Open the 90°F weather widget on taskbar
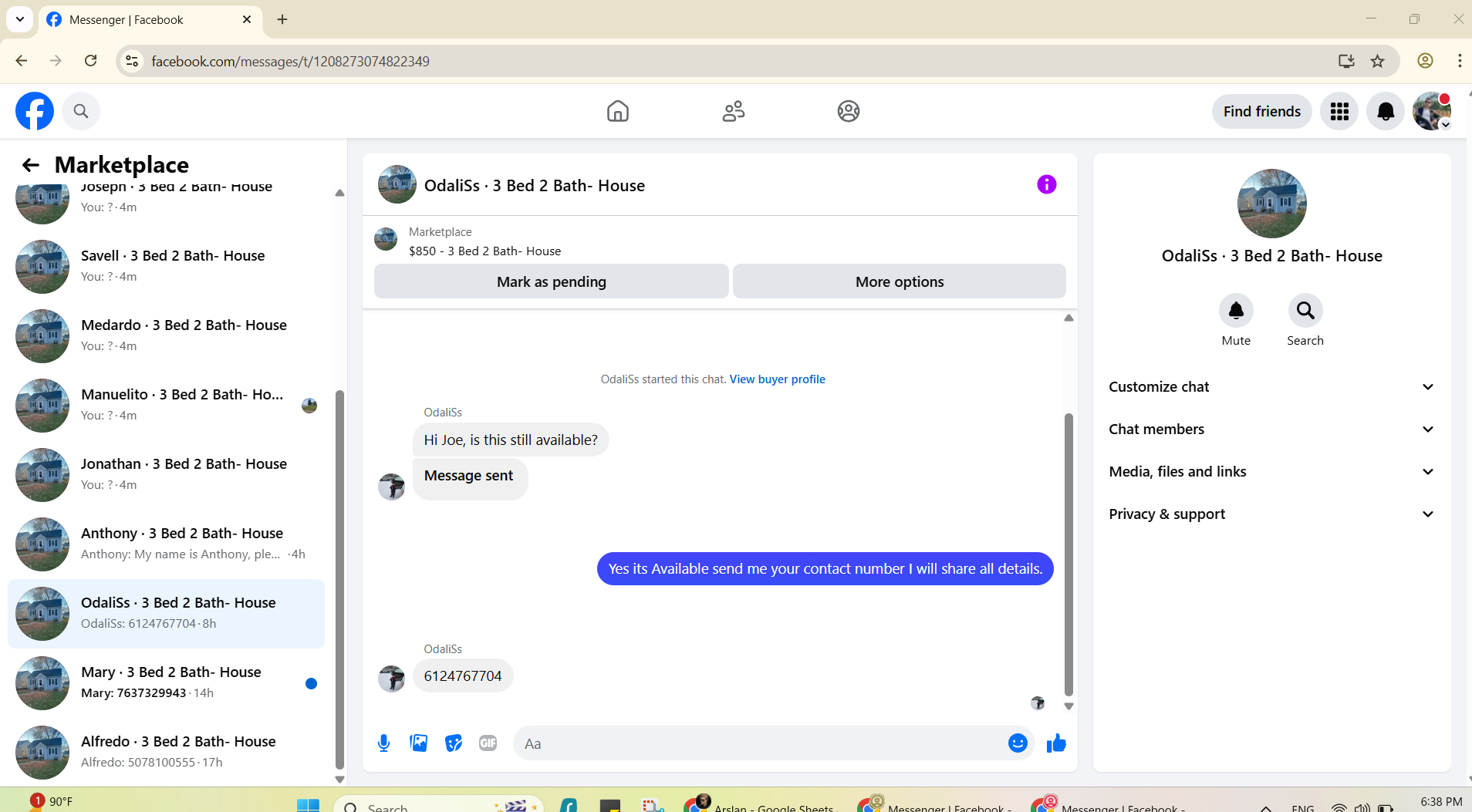 coord(52,802)
